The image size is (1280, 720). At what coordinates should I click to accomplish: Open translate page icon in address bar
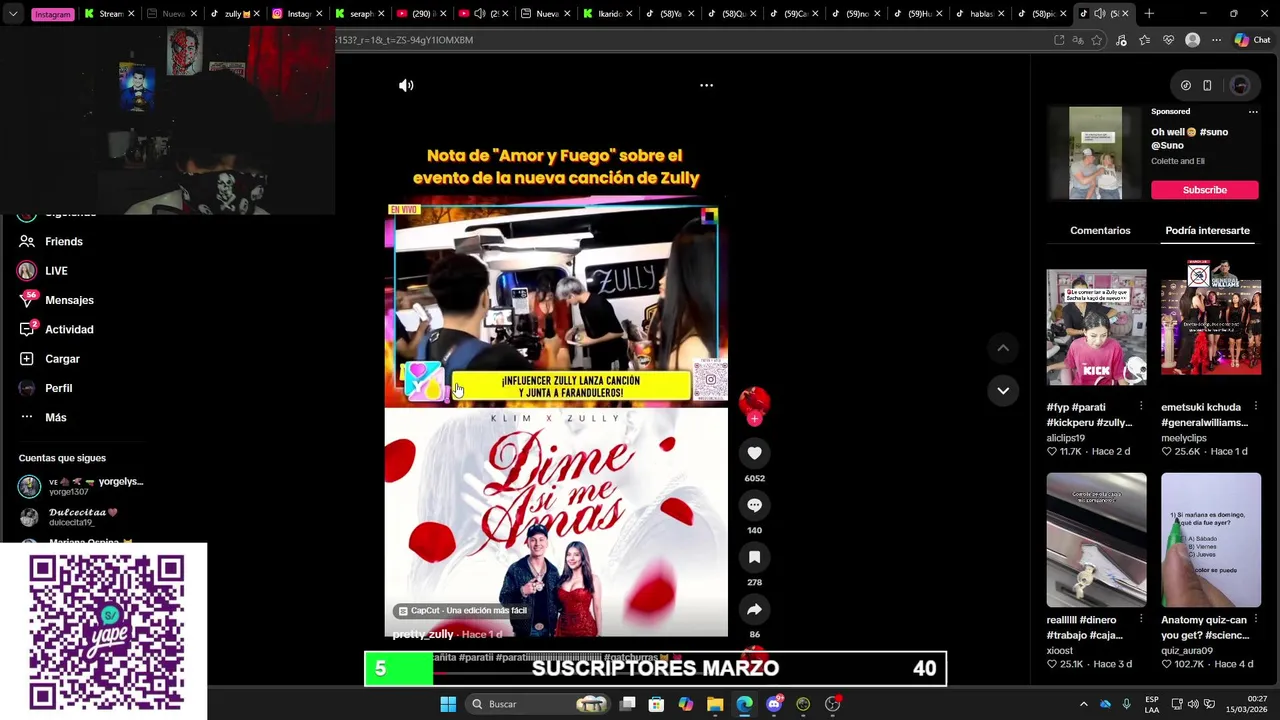(1078, 40)
